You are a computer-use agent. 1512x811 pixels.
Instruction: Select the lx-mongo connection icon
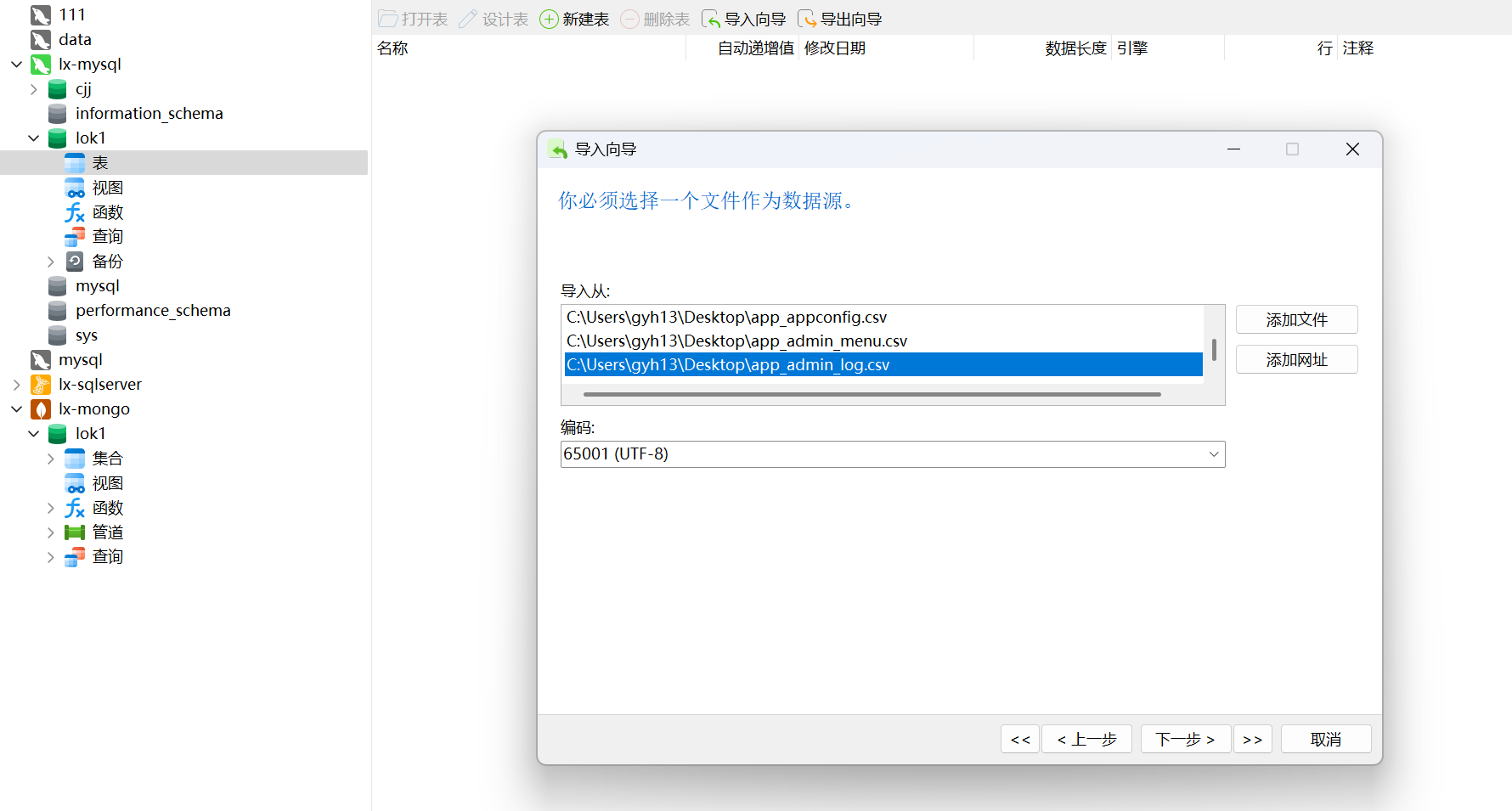(41, 409)
